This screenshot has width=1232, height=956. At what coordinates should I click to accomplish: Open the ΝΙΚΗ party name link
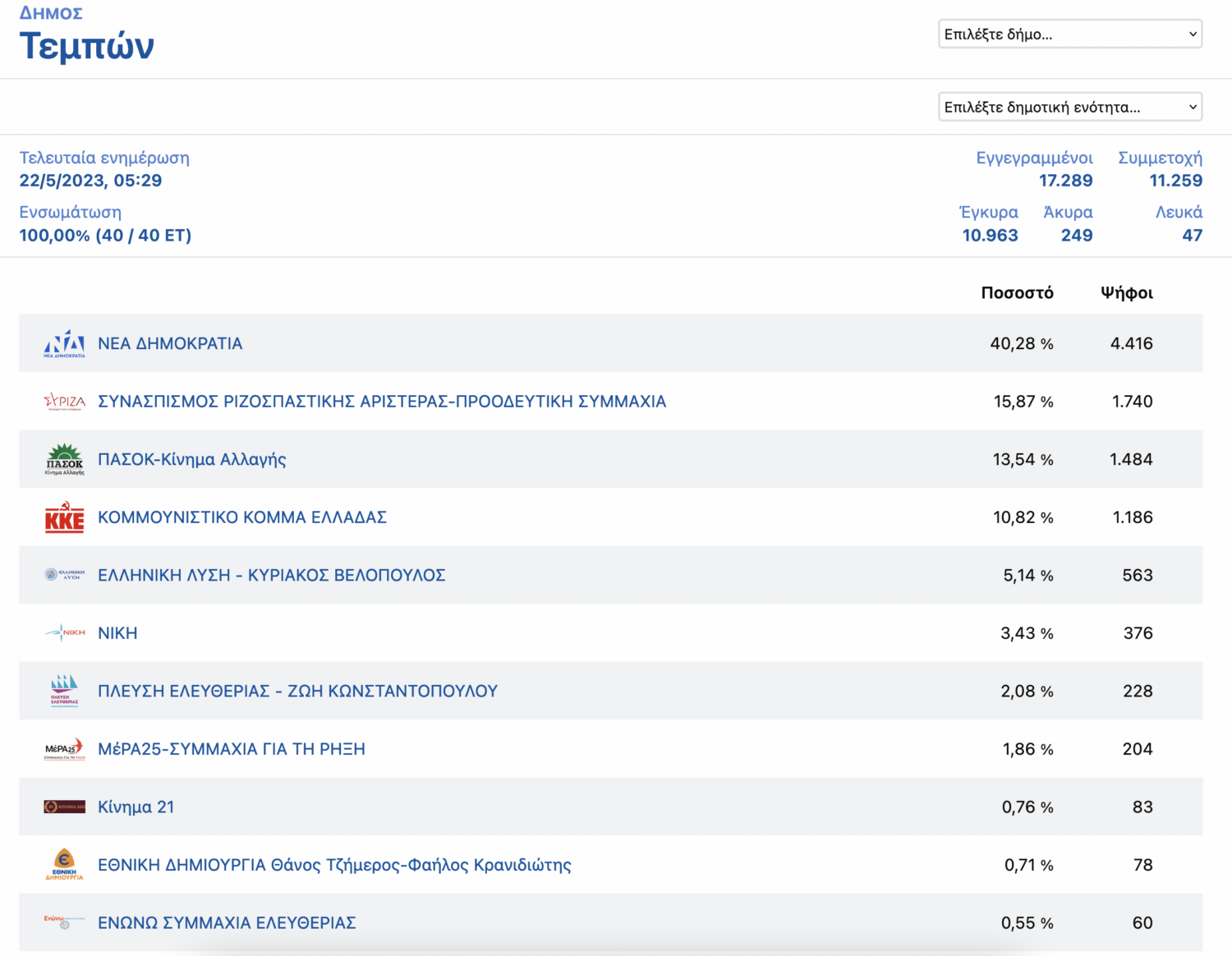[117, 633]
